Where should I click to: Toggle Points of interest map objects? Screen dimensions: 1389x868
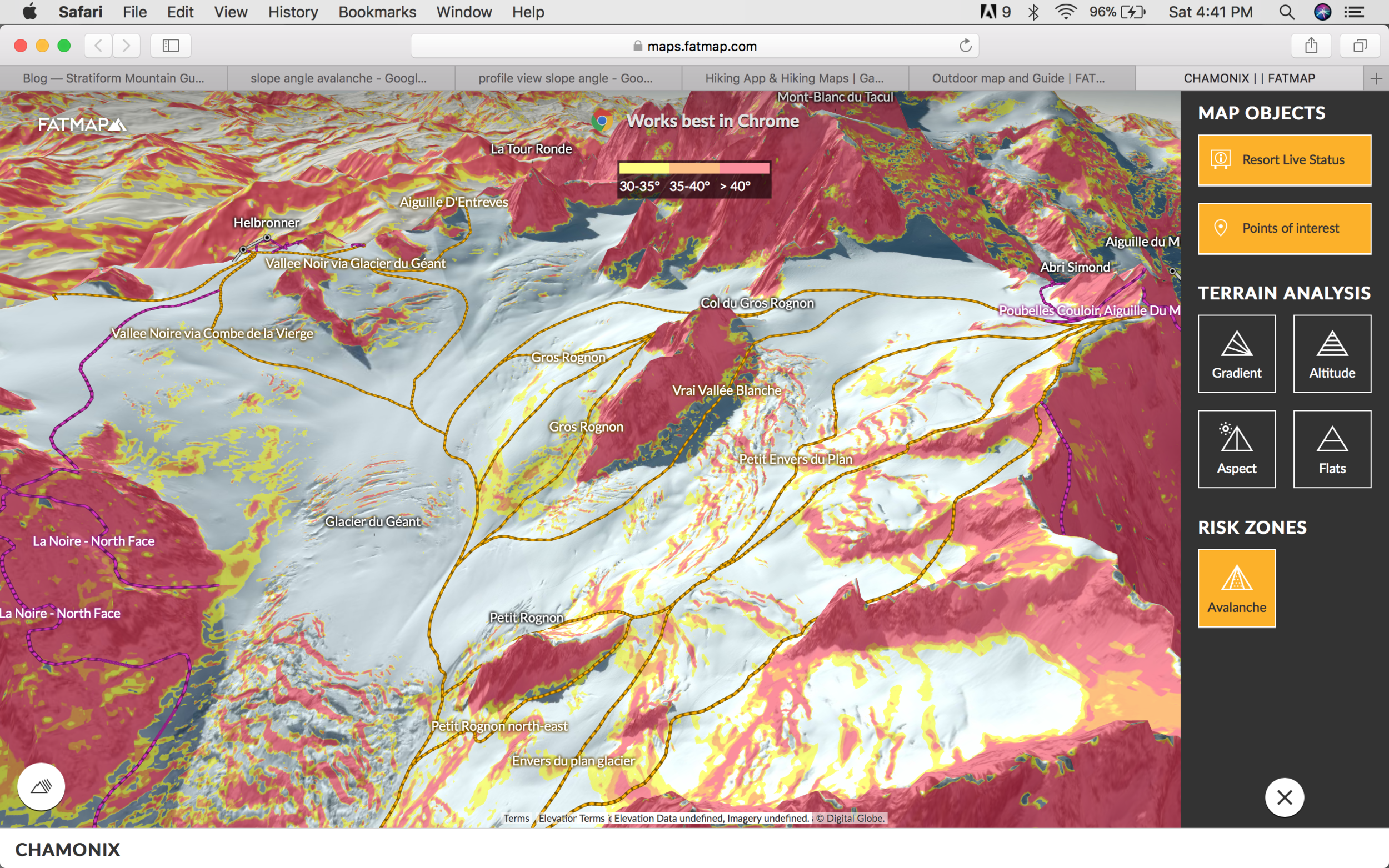click(1284, 228)
